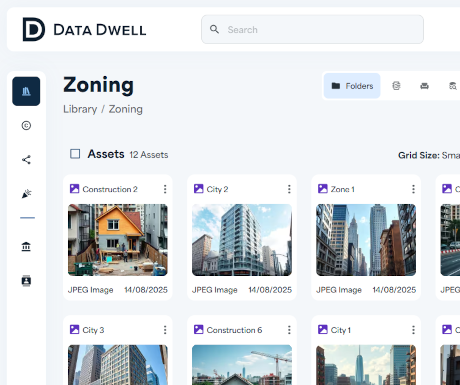Focus the Search input field
The image size is (460, 385).
pos(312,29)
